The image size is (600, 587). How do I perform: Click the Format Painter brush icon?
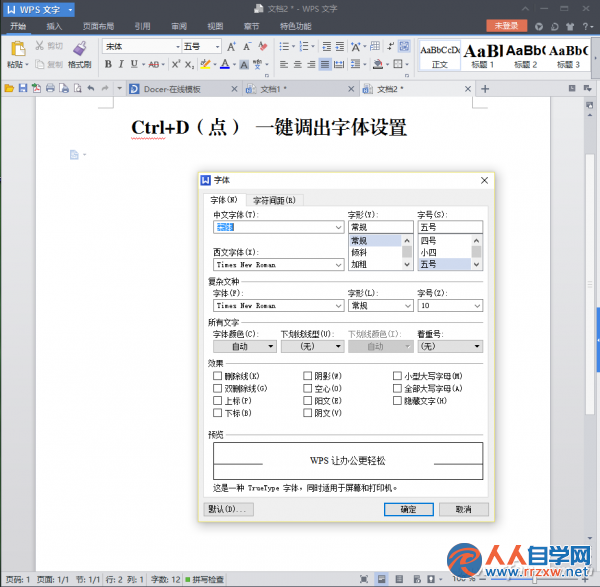tap(80, 48)
